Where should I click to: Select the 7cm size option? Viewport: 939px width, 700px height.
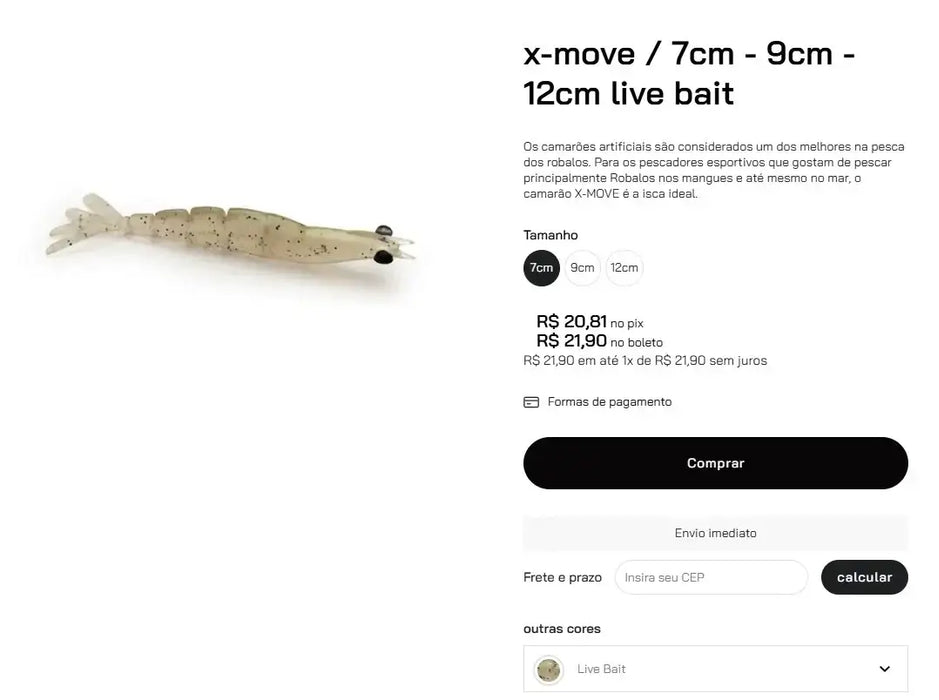[542, 268]
